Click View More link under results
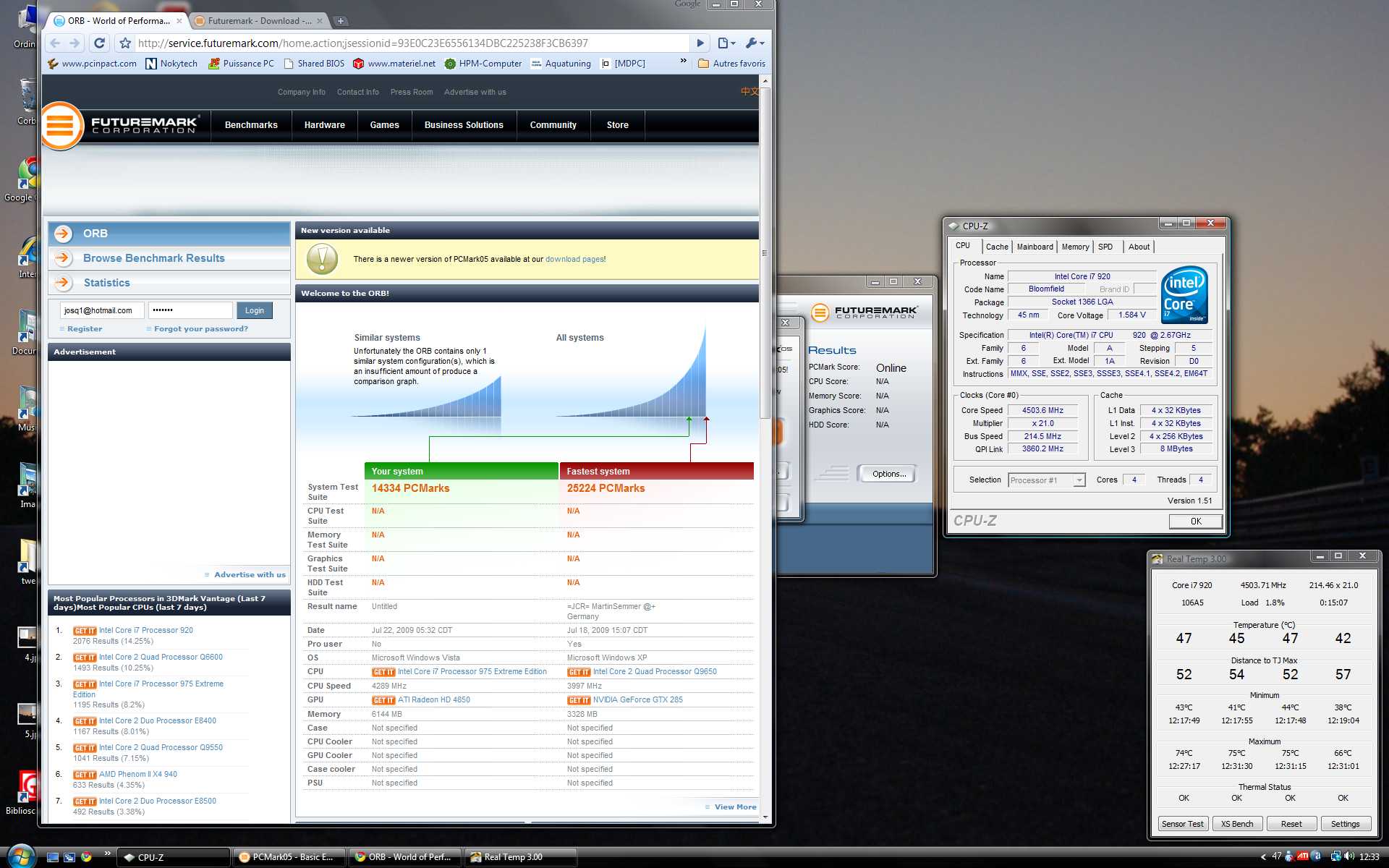Image resolution: width=1389 pixels, height=868 pixels. (735, 807)
